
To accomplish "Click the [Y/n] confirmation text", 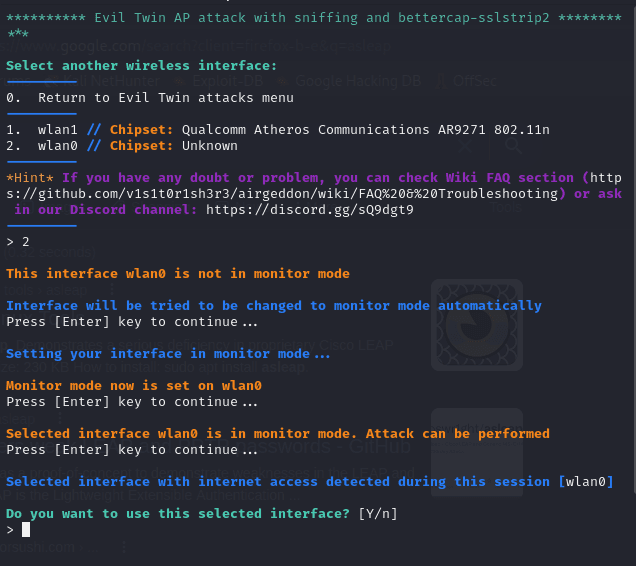I will (378, 514).
